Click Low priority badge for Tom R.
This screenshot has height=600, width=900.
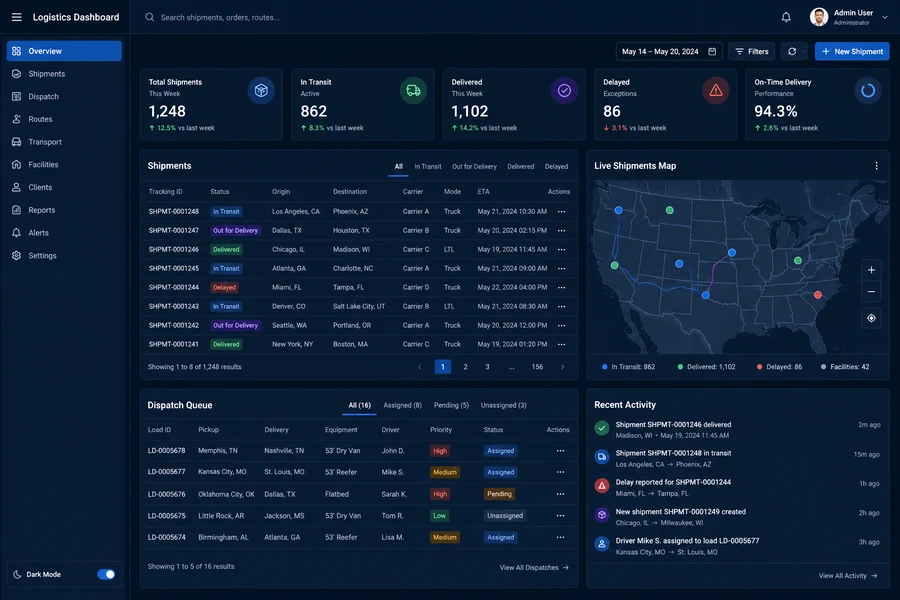point(440,516)
